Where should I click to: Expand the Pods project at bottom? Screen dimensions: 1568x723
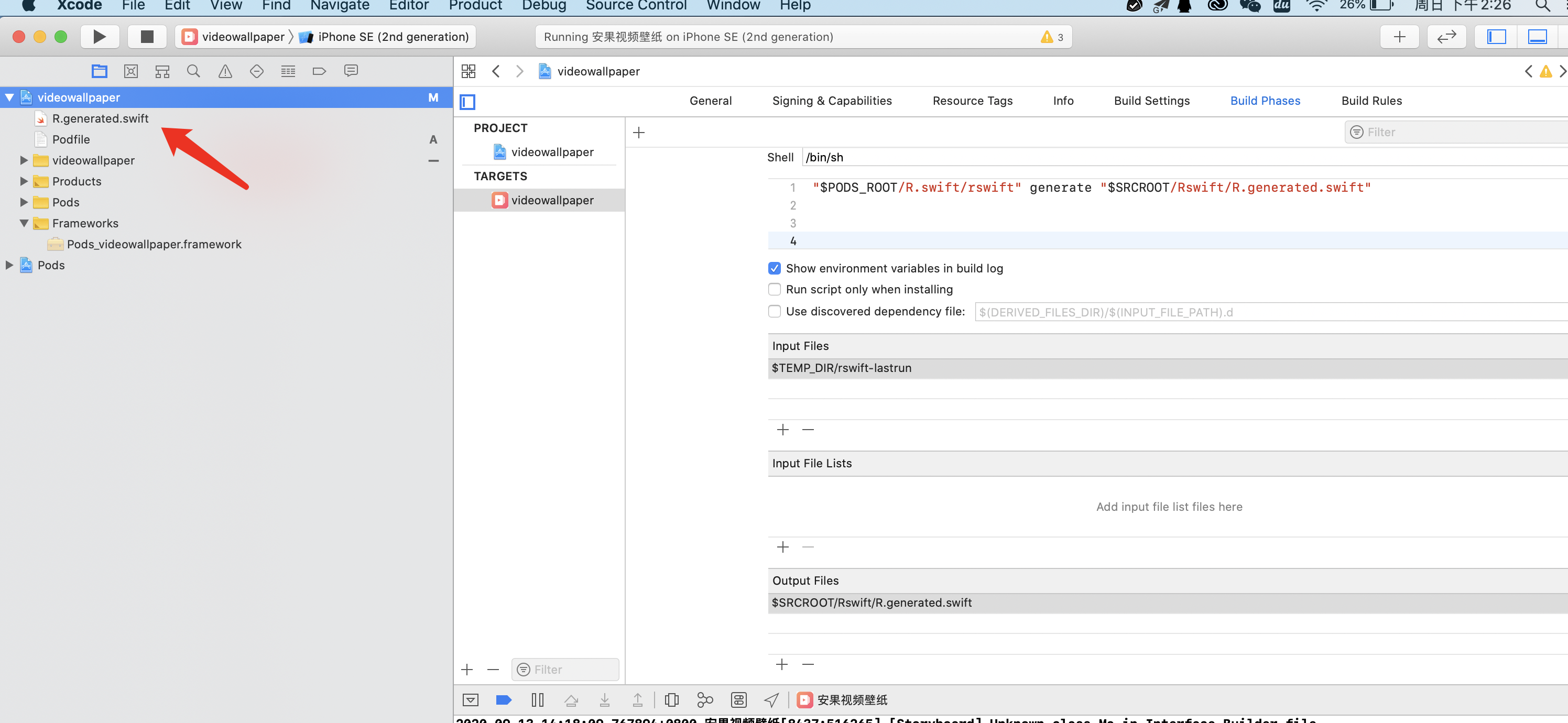(9, 265)
